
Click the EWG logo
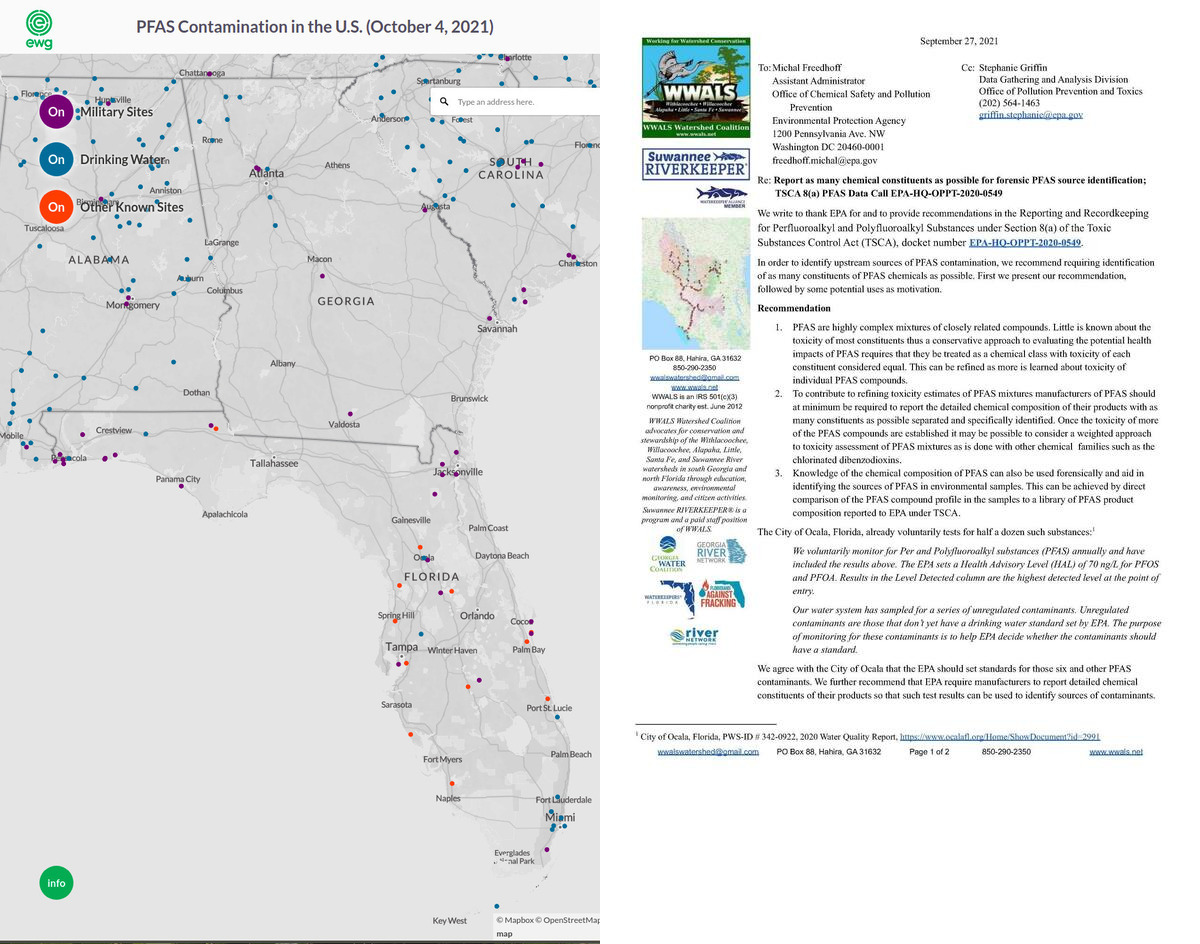(x=41, y=29)
